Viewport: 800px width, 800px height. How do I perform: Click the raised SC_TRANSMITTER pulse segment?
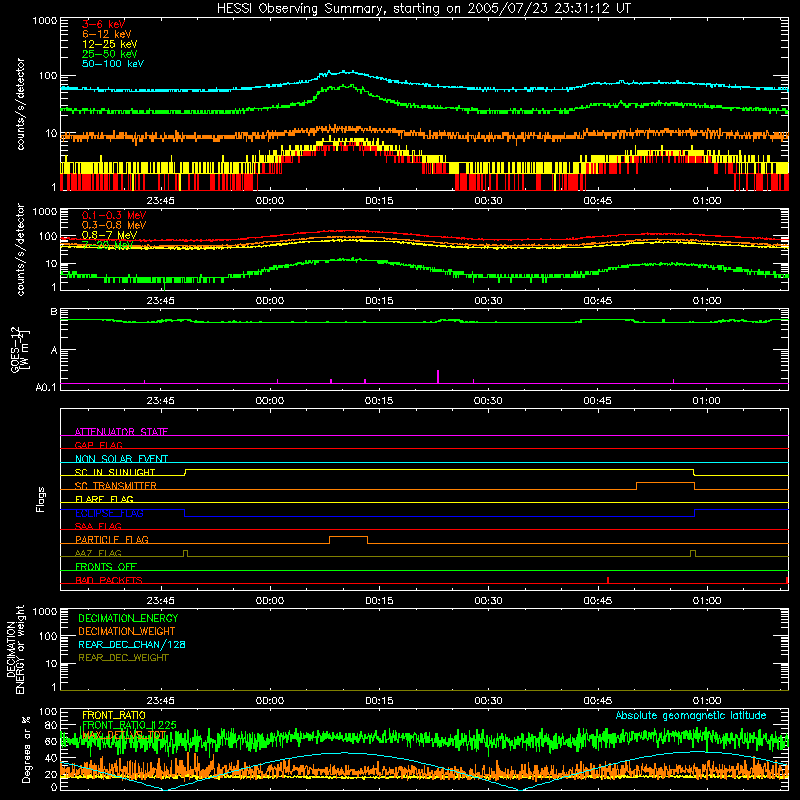coord(665,483)
